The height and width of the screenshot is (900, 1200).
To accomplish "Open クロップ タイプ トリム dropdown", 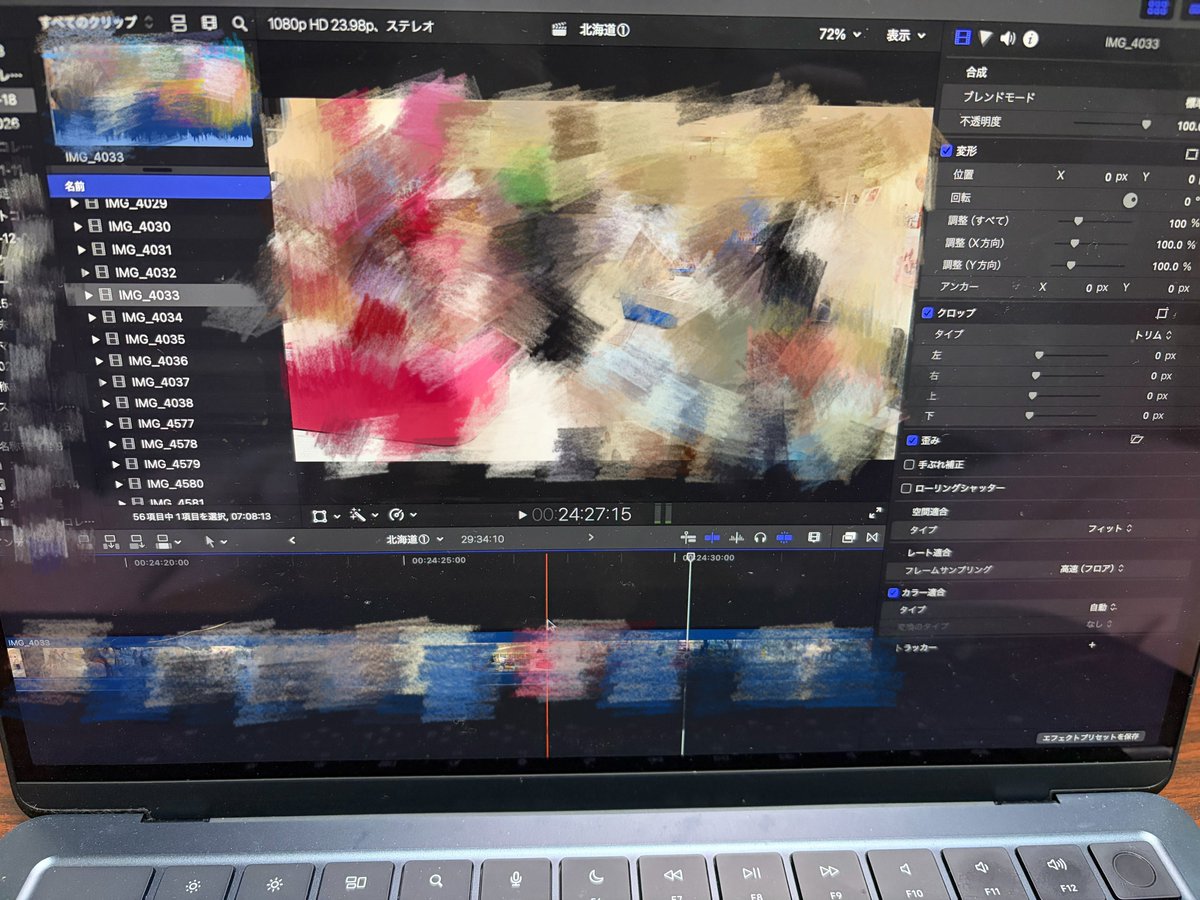I will click(x=1152, y=335).
